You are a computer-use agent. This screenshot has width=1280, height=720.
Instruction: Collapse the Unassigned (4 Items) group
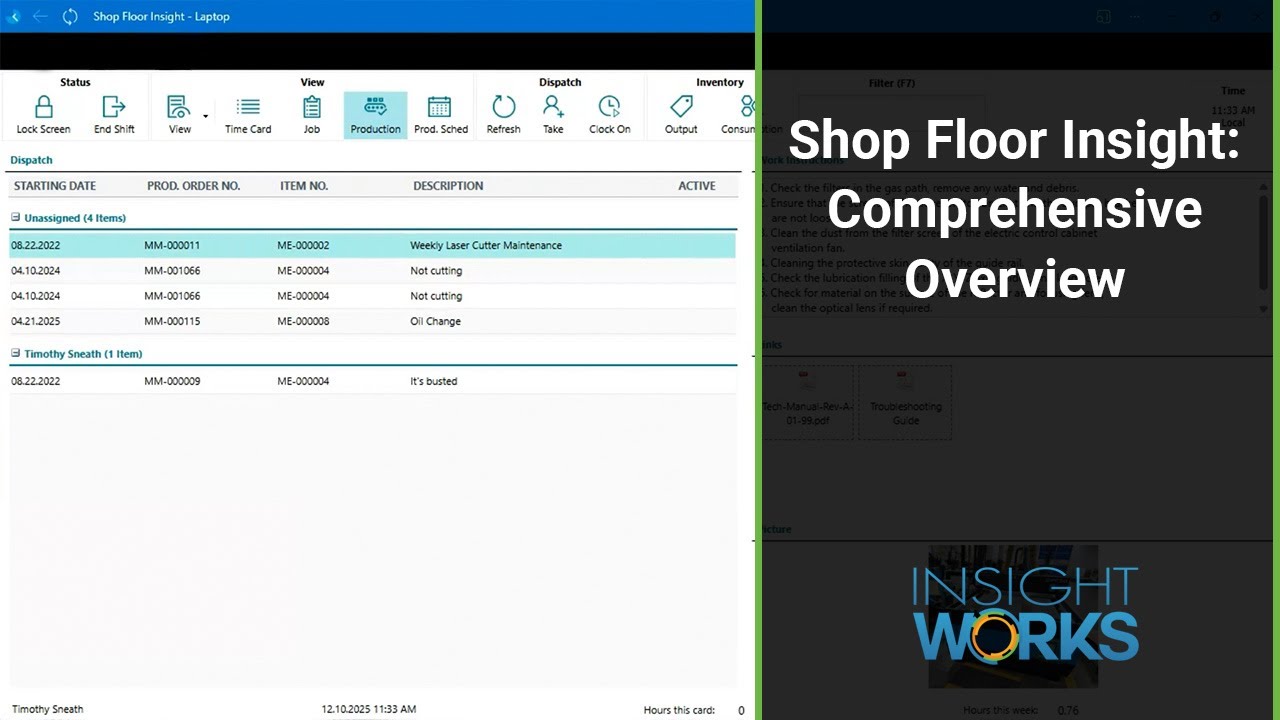16,217
